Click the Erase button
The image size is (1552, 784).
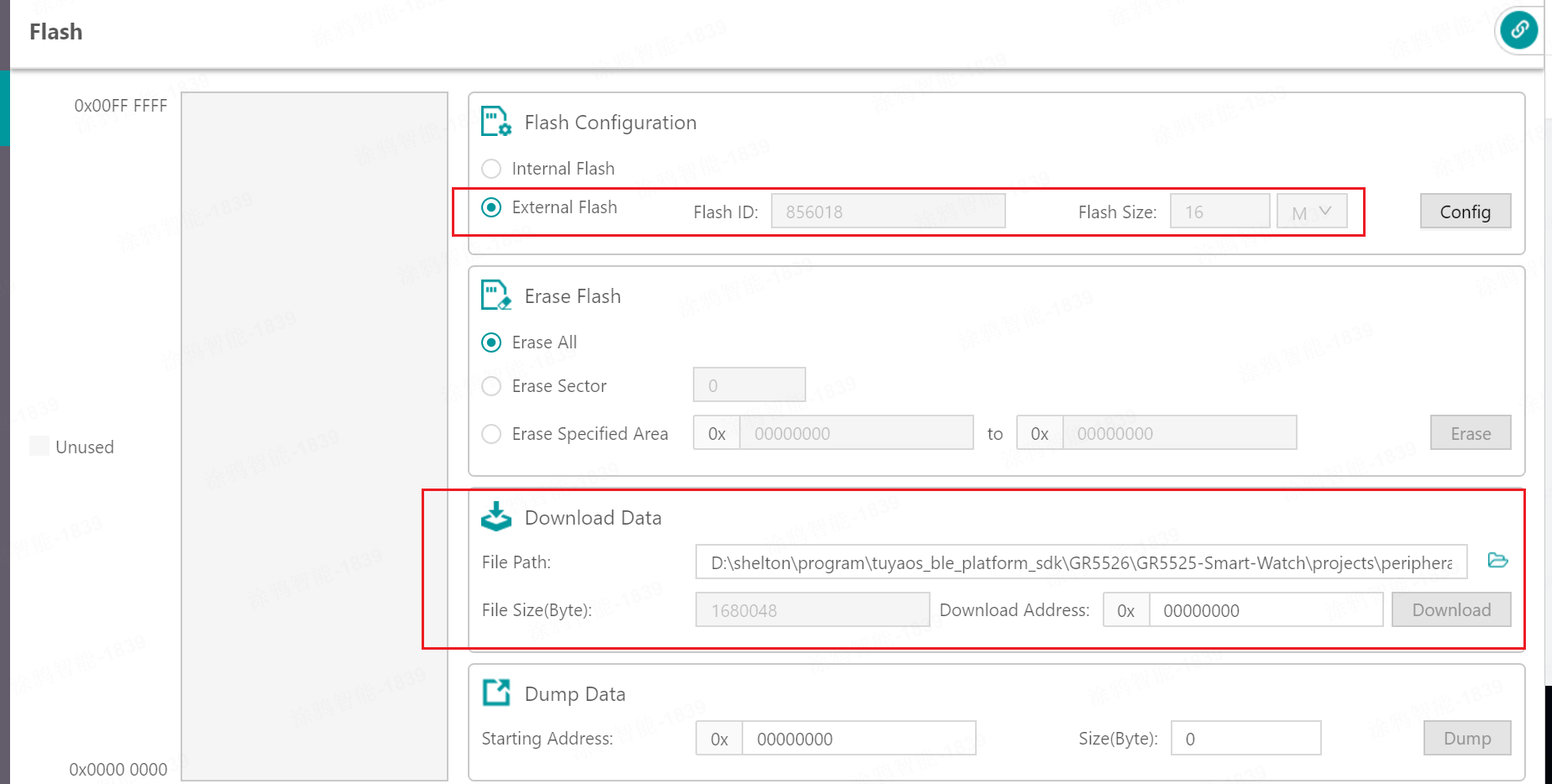click(1471, 433)
